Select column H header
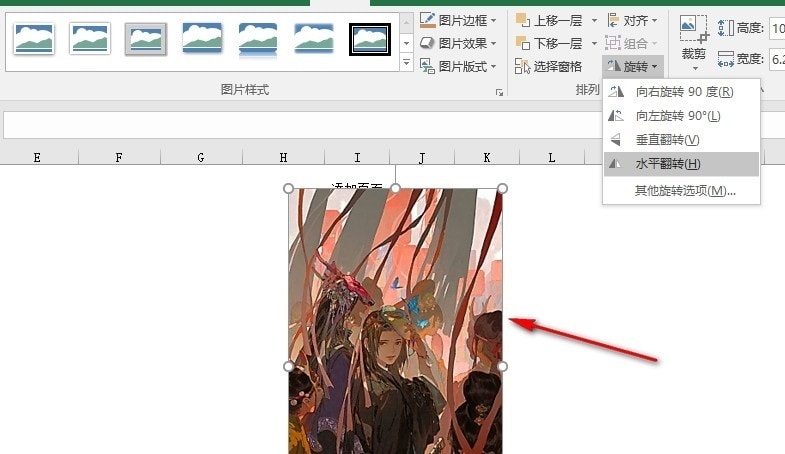Image resolution: width=785 pixels, height=454 pixels. (283, 158)
